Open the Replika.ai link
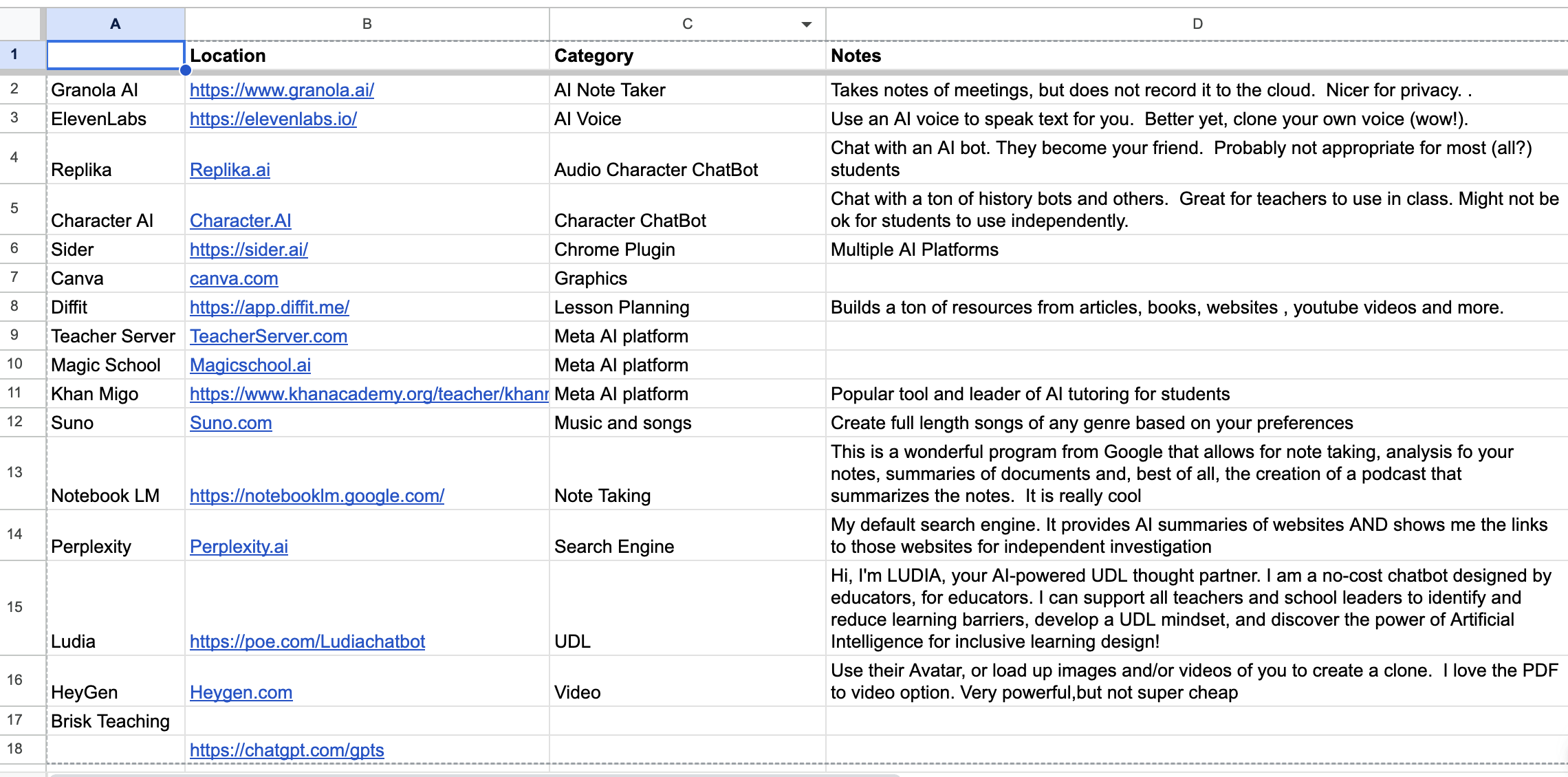 click(230, 170)
